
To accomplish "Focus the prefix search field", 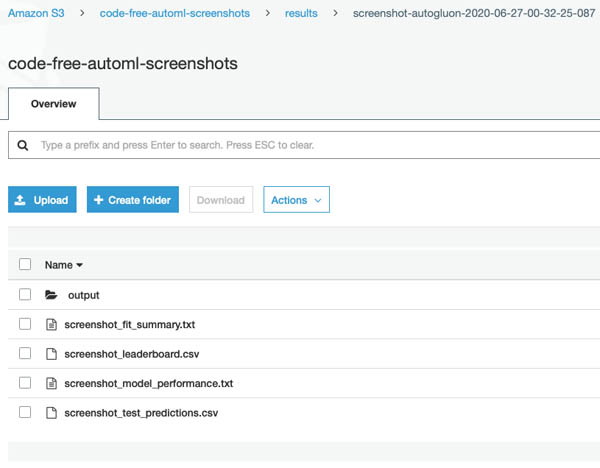I will point(306,145).
